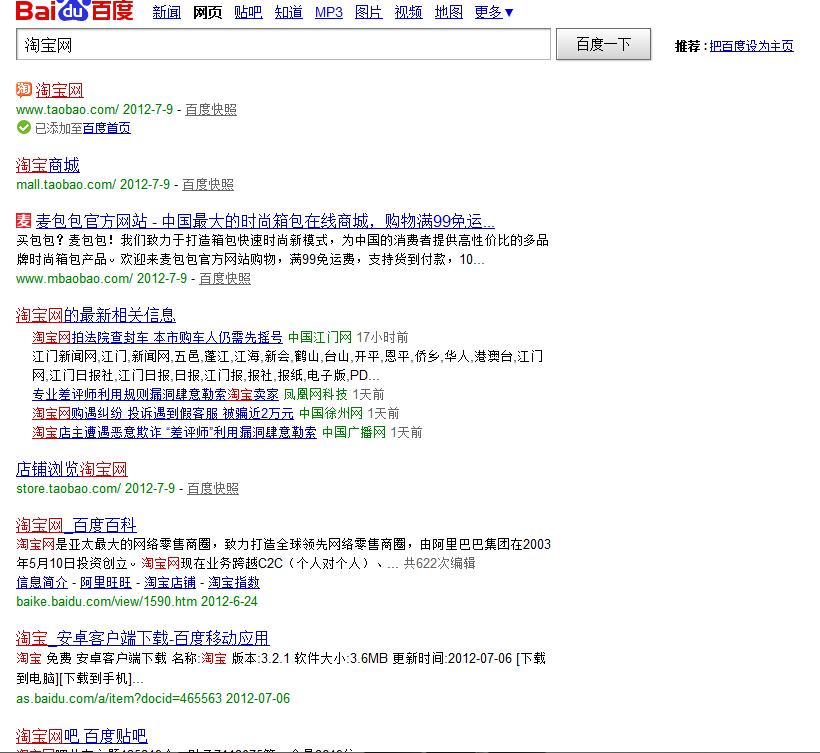This screenshot has width=820, height=753.
Task: Open the 淘宝_安卓客户端下载 result
Action: coord(143,638)
